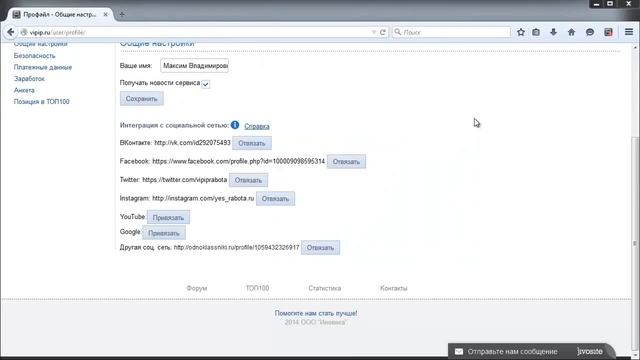Image resolution: width=640 pixels, height=360 pixels.
Task: Click the red extension icon in toolbar
Action: (x=608, y=32)
